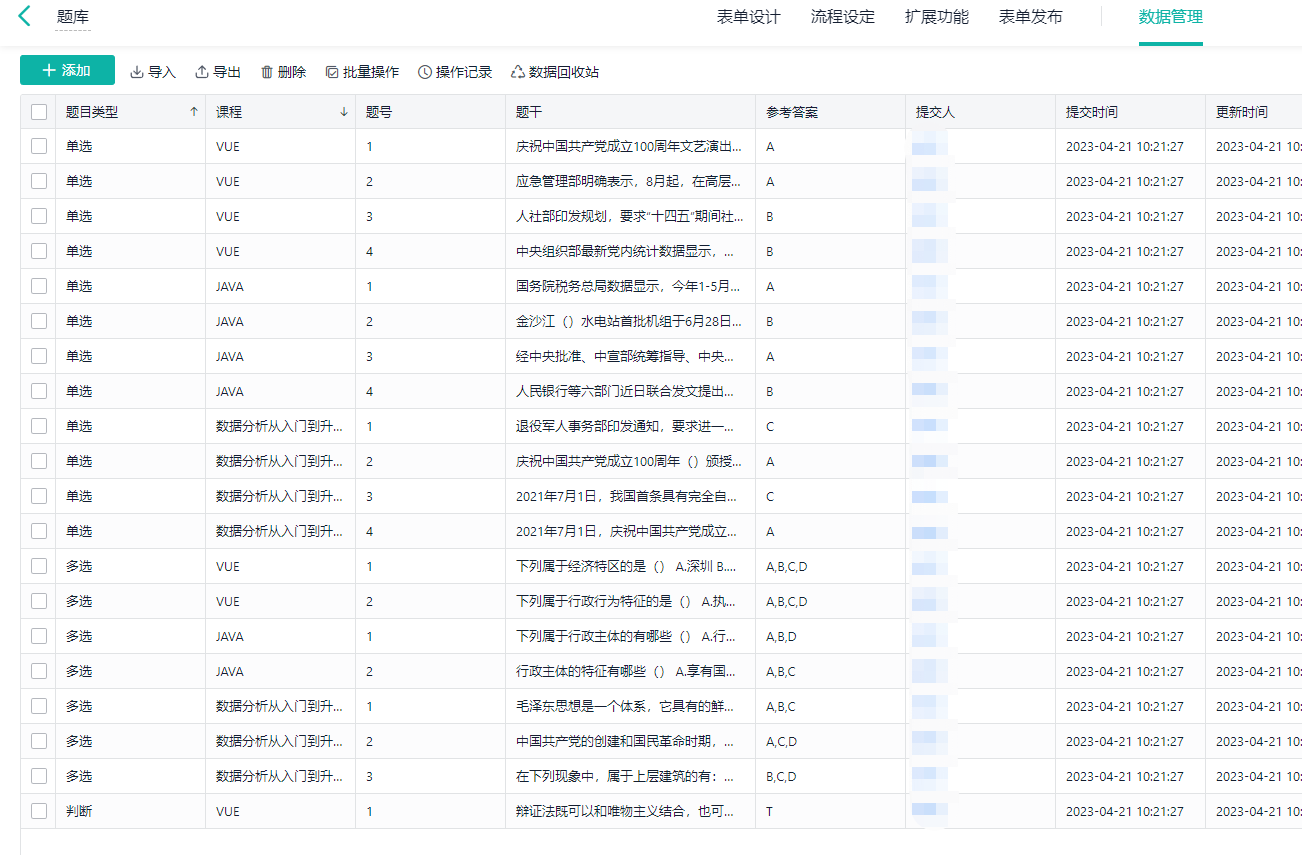Open question 在下列现象中，属于上层建筑
Viewport: 1302px width, 855px height.
pyautogui.click(x=629, y=777)
